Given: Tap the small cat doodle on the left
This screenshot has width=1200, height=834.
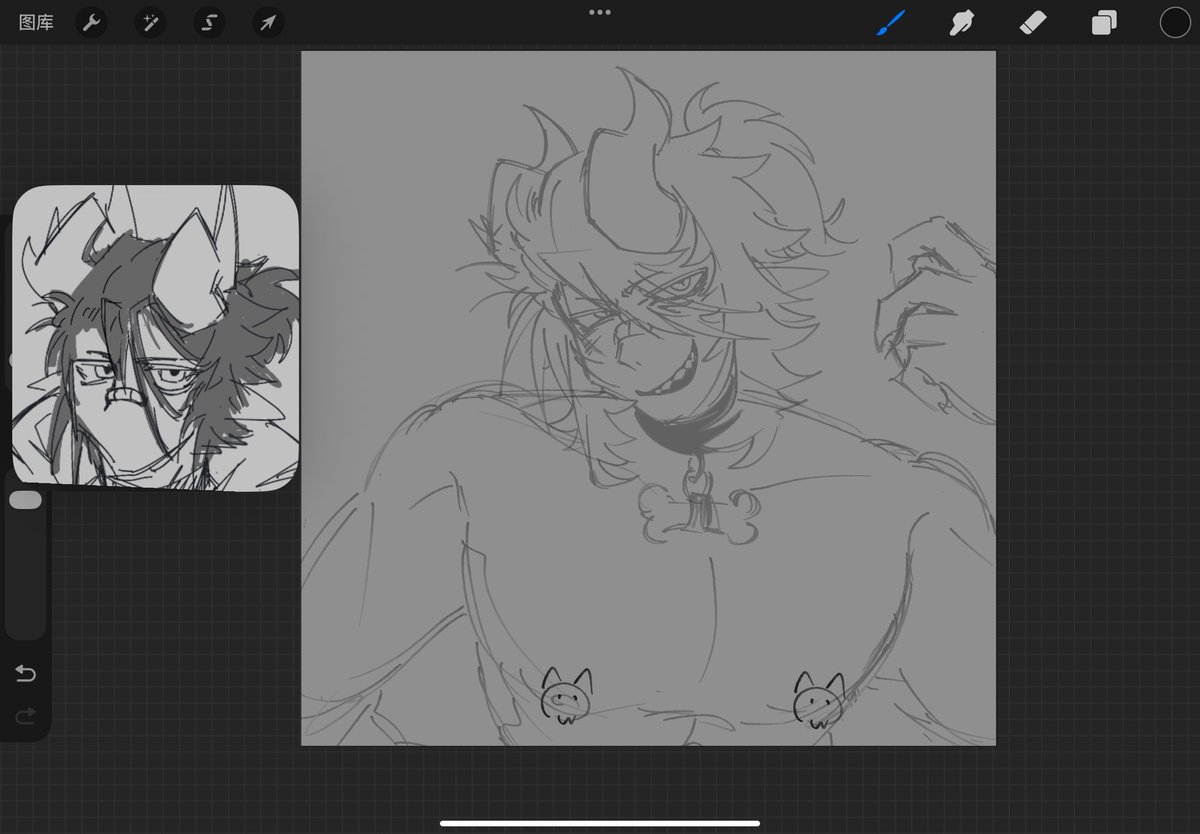Looking at the screenshot, I should tap(566, 696).
